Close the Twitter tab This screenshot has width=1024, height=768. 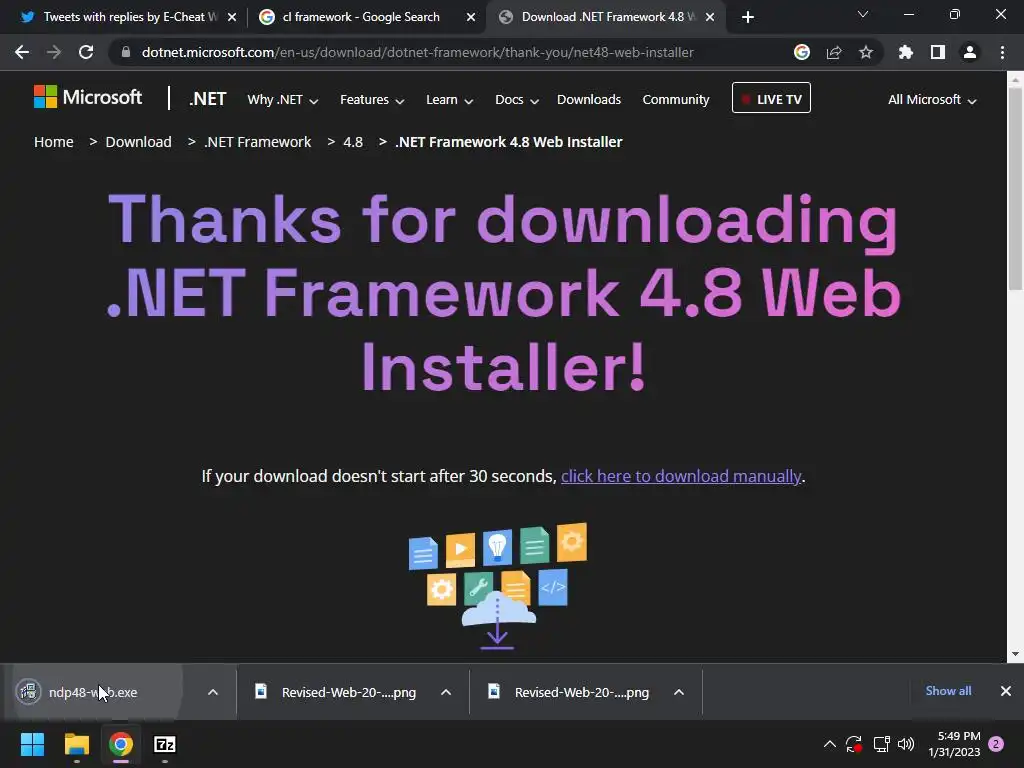(232, 18)
